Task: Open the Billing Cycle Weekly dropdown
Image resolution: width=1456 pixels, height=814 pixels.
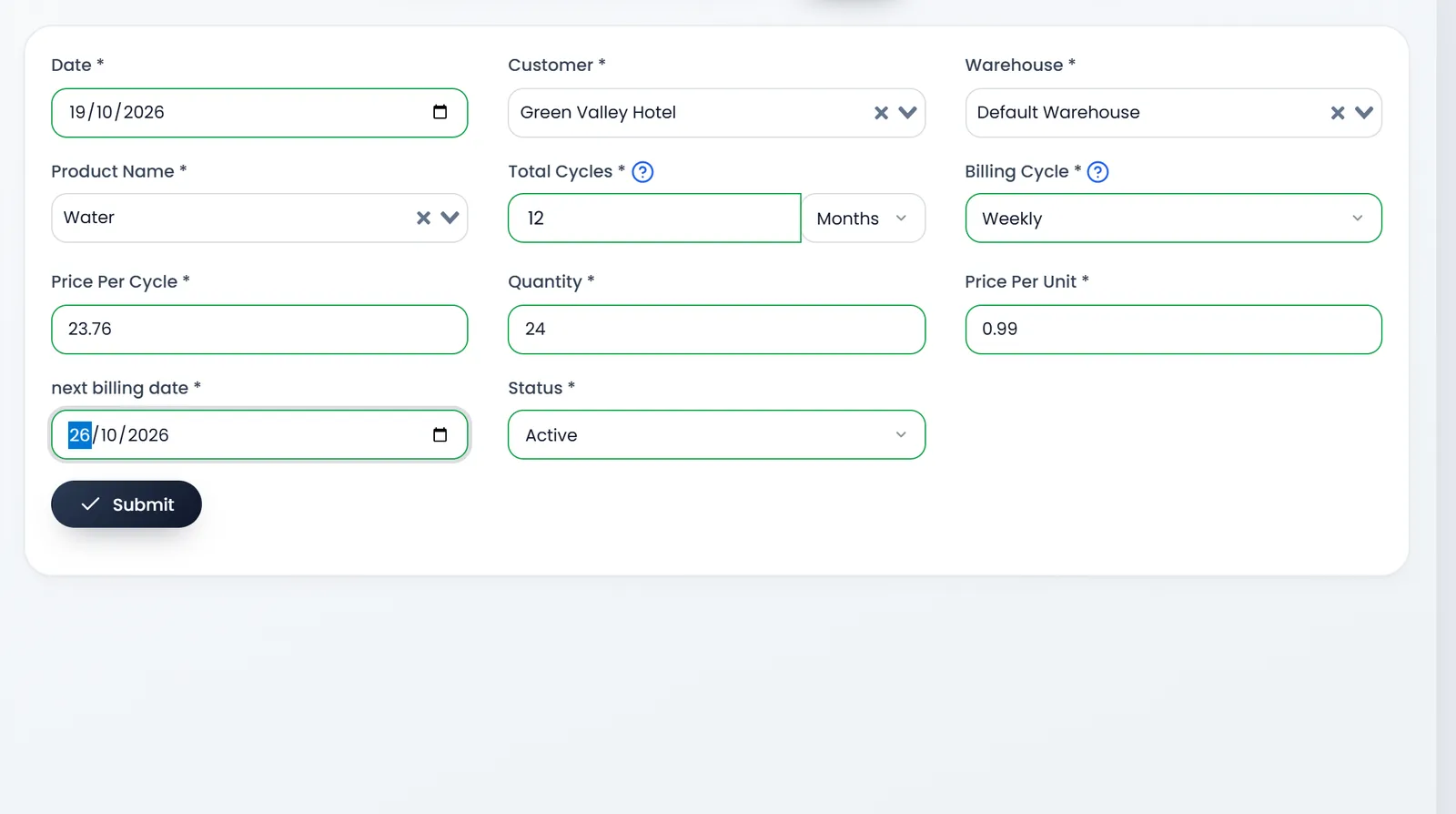Action: point(1173,219)
